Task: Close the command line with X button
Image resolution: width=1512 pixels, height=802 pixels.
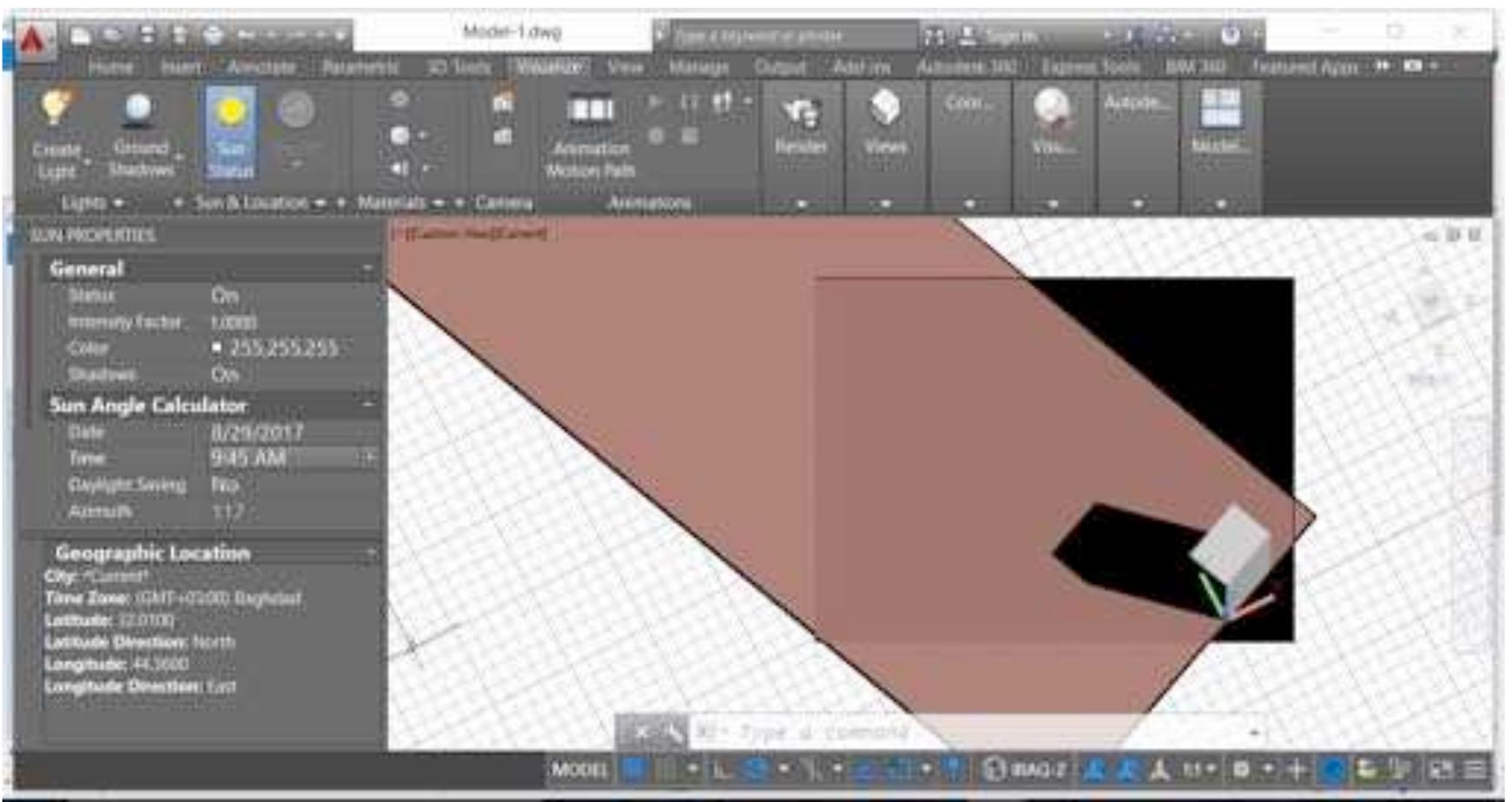Action: [641, 733]
